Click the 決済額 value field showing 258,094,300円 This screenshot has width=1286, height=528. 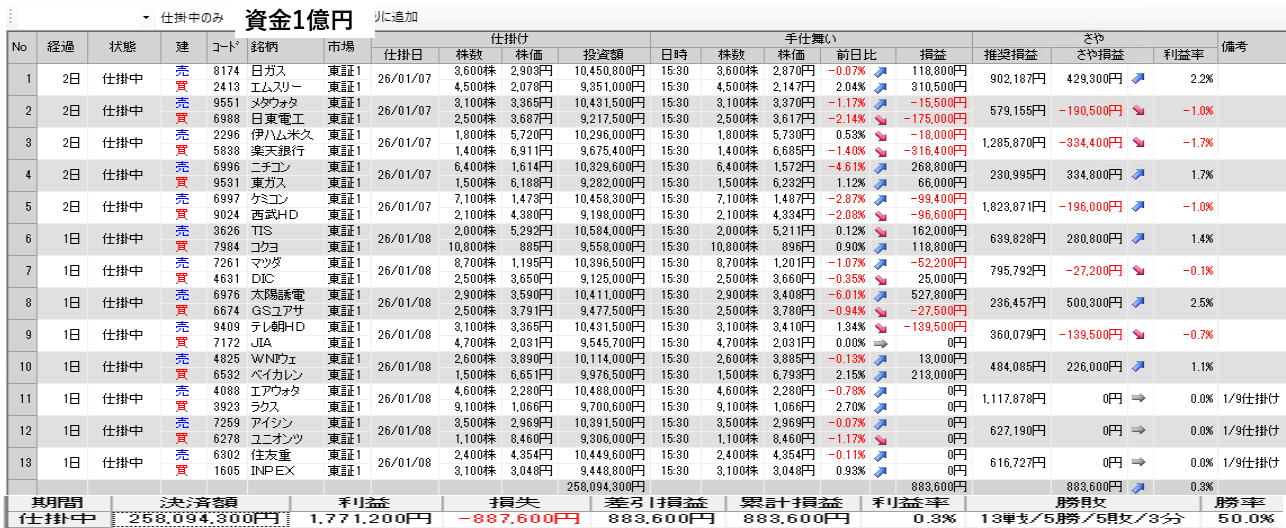[x=200, y=519]
